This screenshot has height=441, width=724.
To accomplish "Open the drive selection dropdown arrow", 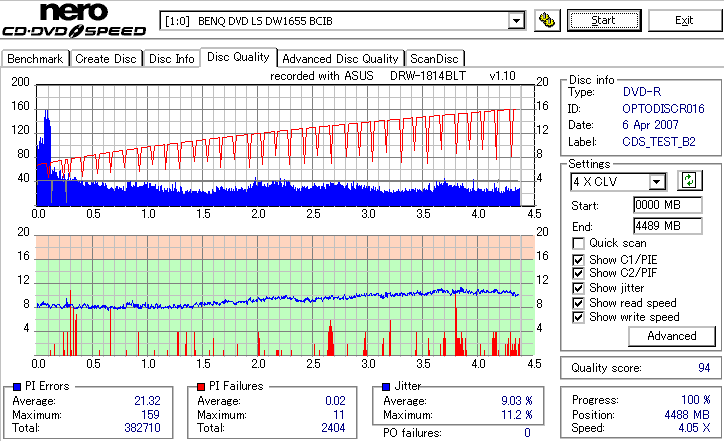I will 516,21.
